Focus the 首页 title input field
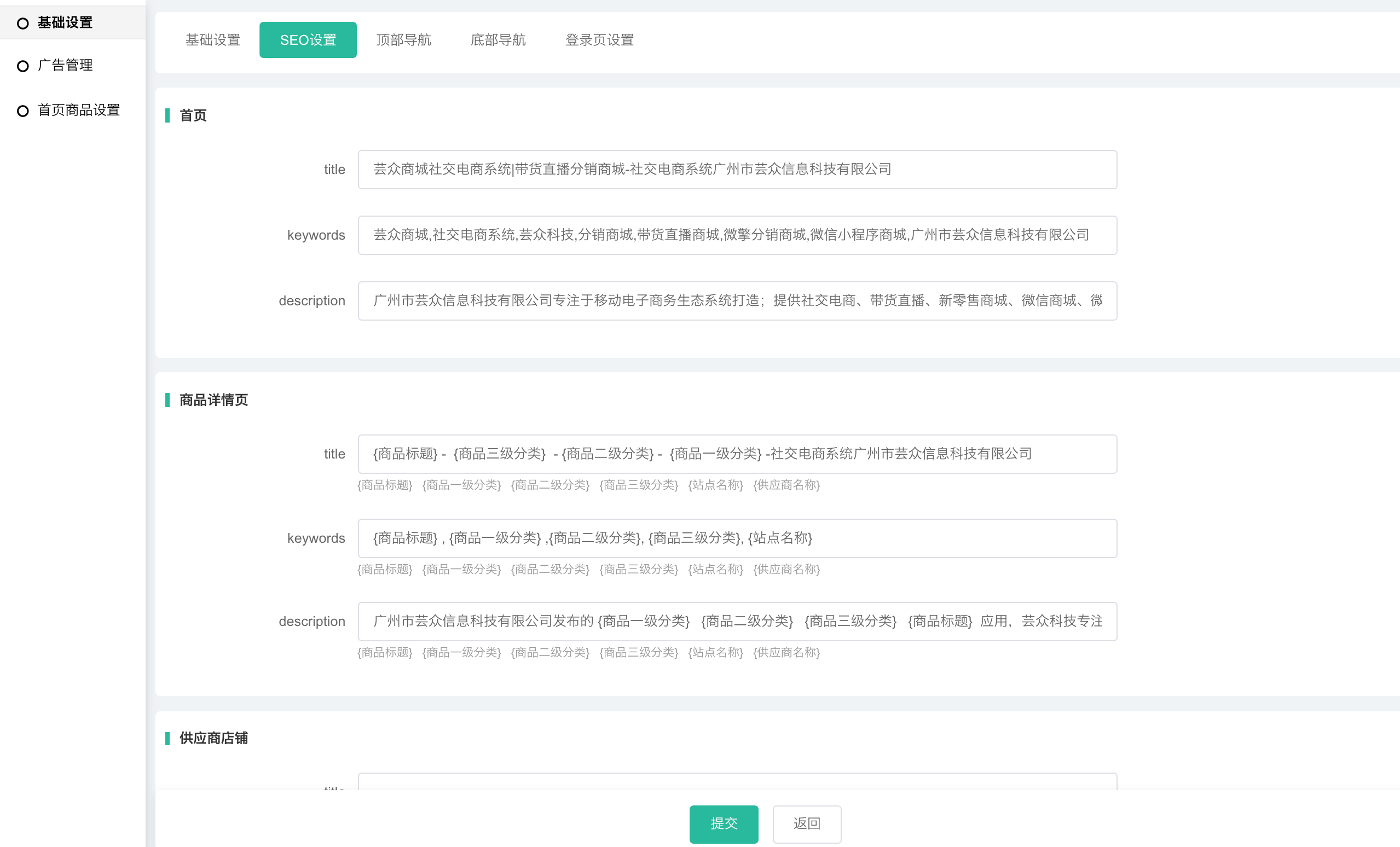This screenshot has height=847, width=1400. pyautogui.click(x=737, y=170)
